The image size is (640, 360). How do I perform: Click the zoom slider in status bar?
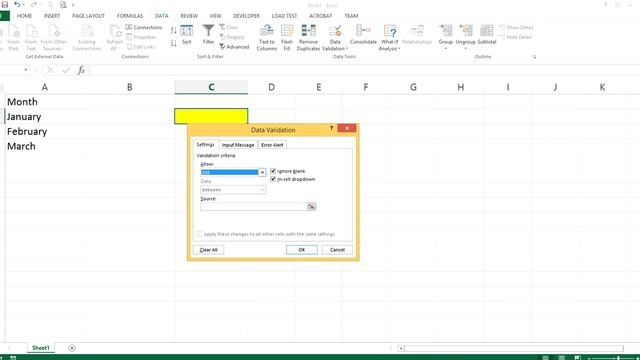[618, 358]
